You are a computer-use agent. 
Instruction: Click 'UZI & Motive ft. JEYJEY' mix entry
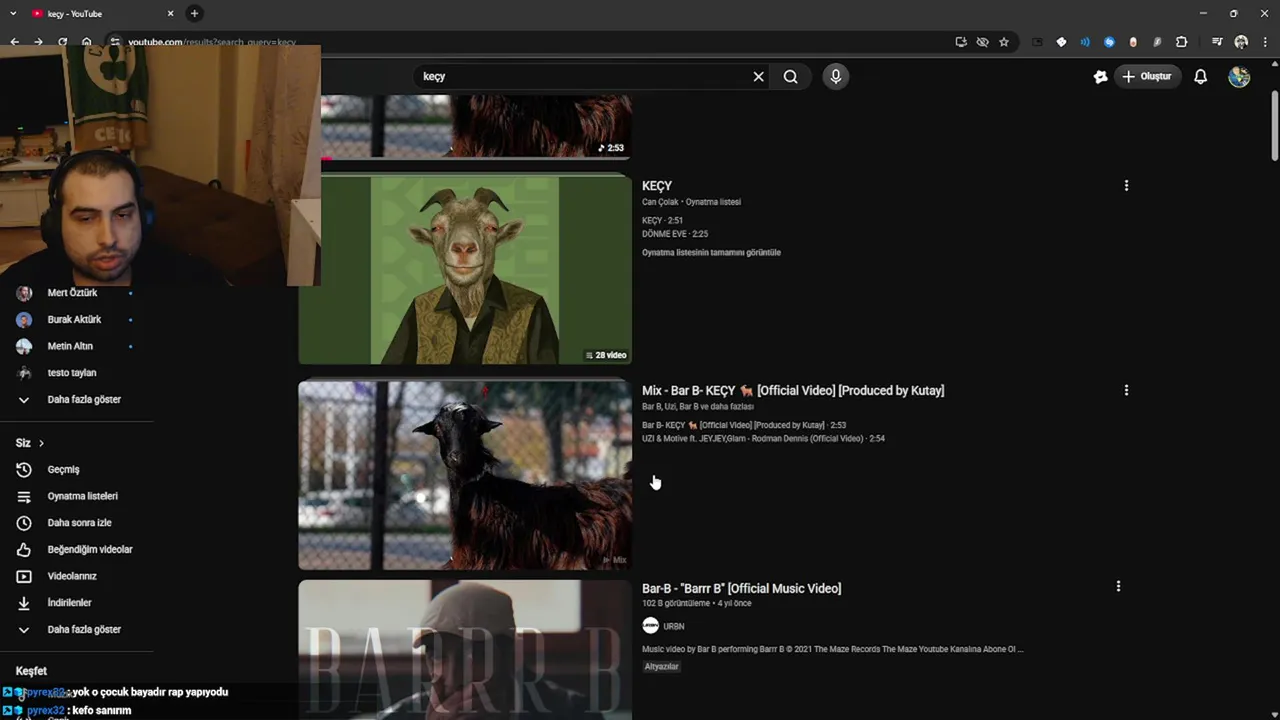(763, 438)
